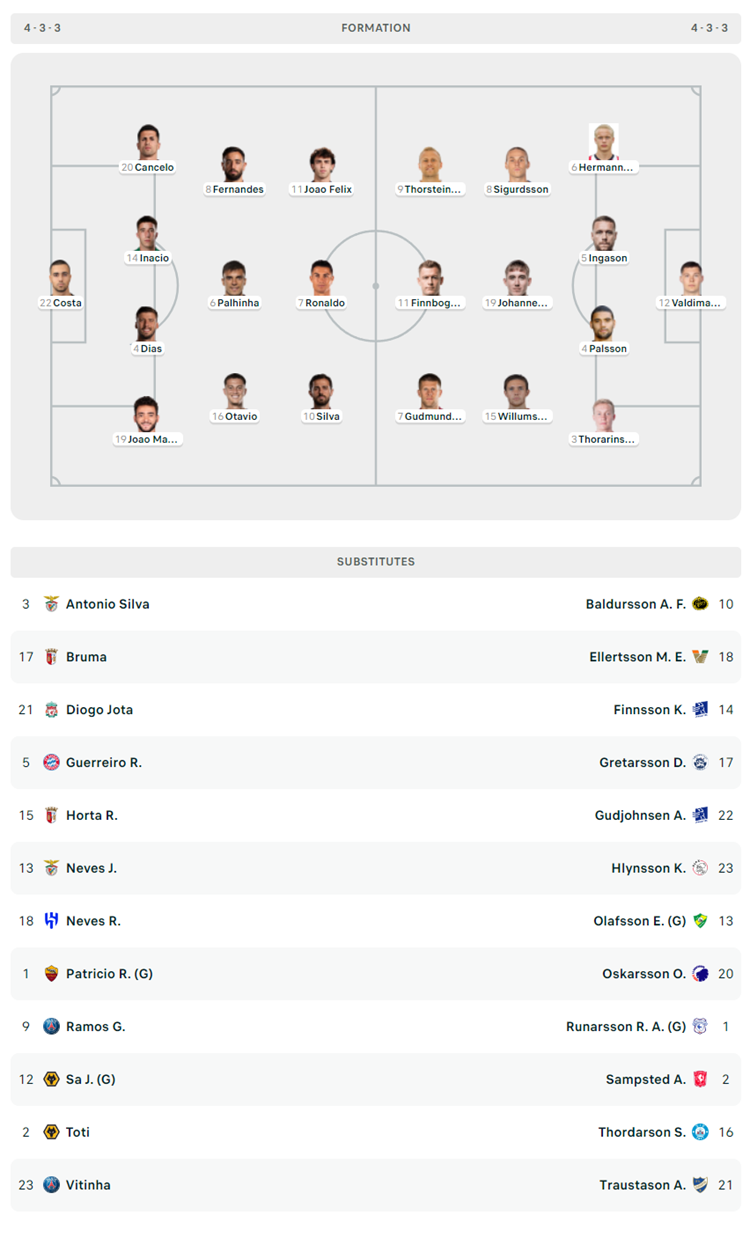Open Ronaldo's player photo on the pitch
Image resolution: width=750 pixels, height=1243 pixels.
[x=320, y=277]
